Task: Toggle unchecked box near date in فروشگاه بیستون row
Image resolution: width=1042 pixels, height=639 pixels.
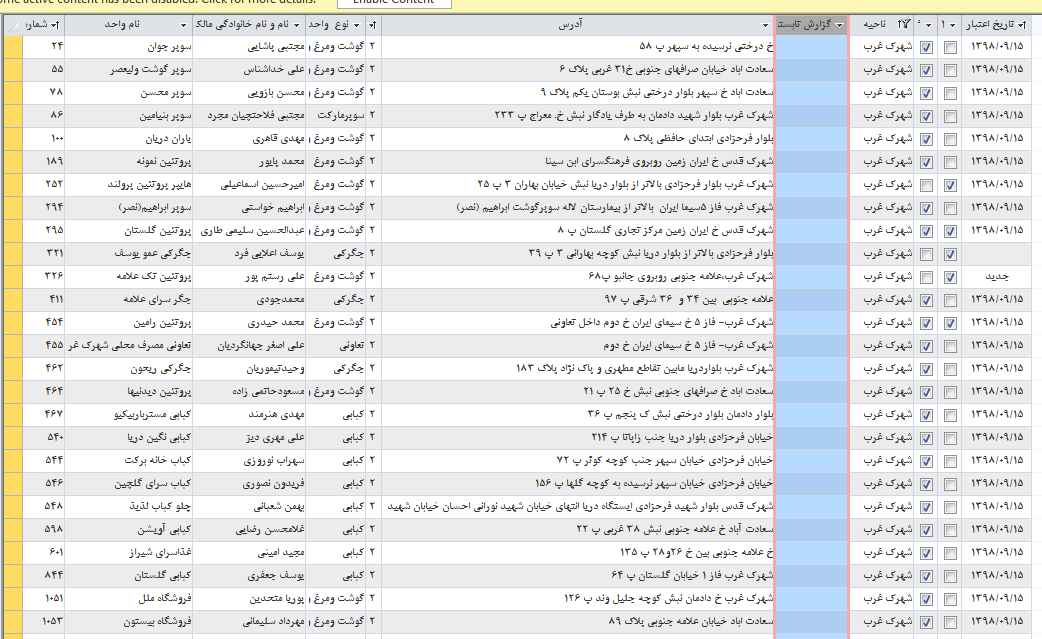Action: [x=950, y=622]
